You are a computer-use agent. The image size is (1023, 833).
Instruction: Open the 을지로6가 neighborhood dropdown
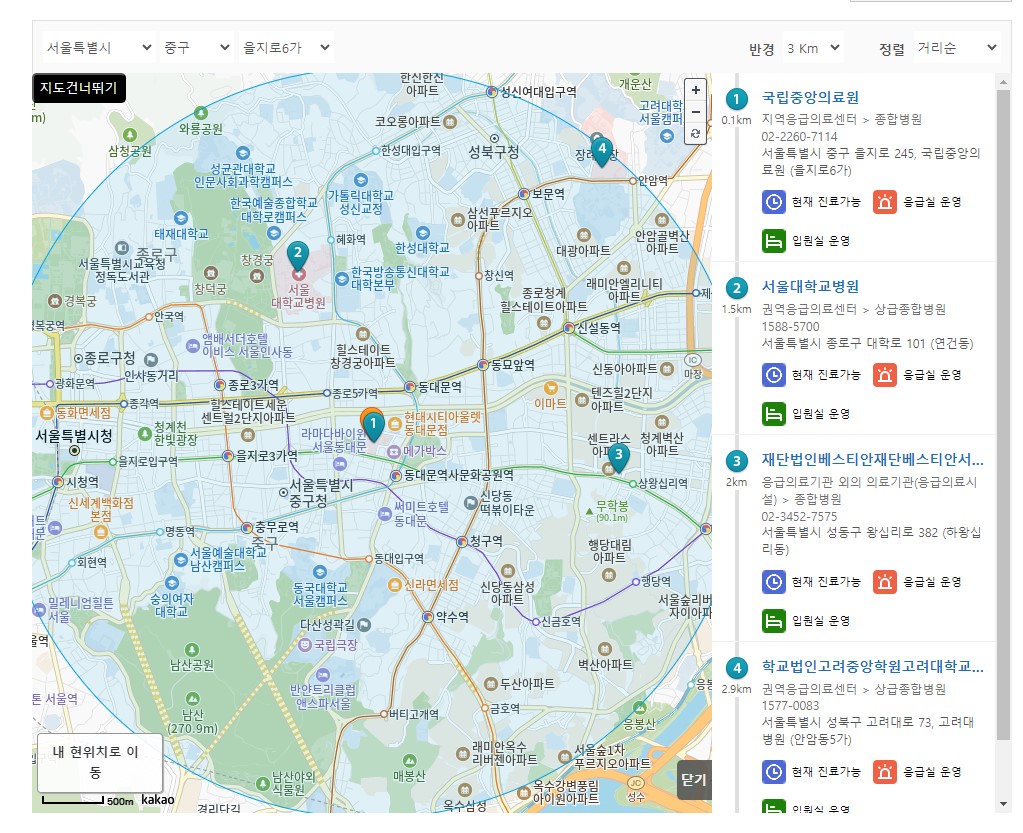click(286, 48)
